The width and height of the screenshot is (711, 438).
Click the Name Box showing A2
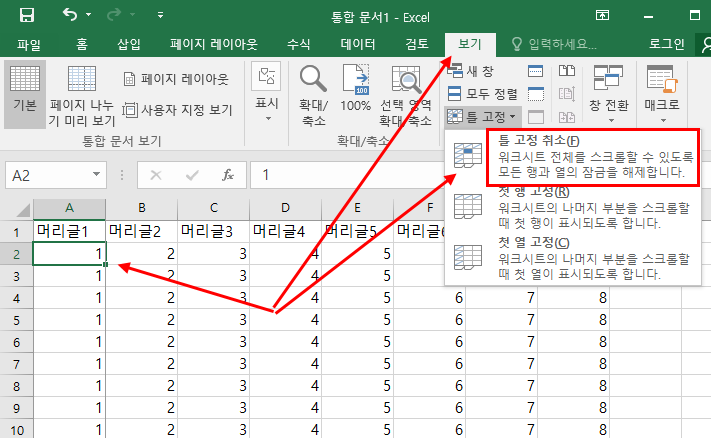[48, 175]
